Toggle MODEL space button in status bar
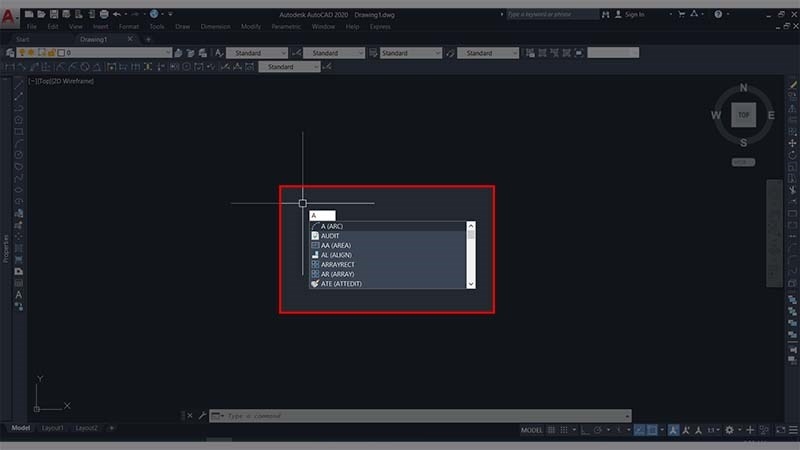Screen dimensions: 800x450 click(532, 430)
